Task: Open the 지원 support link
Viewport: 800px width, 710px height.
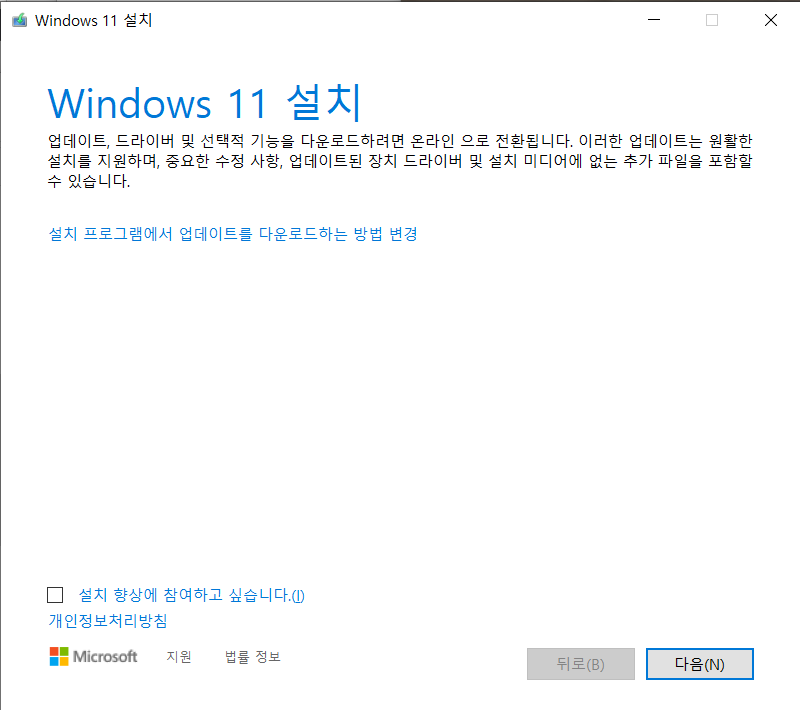Action: tap(179, 656)
